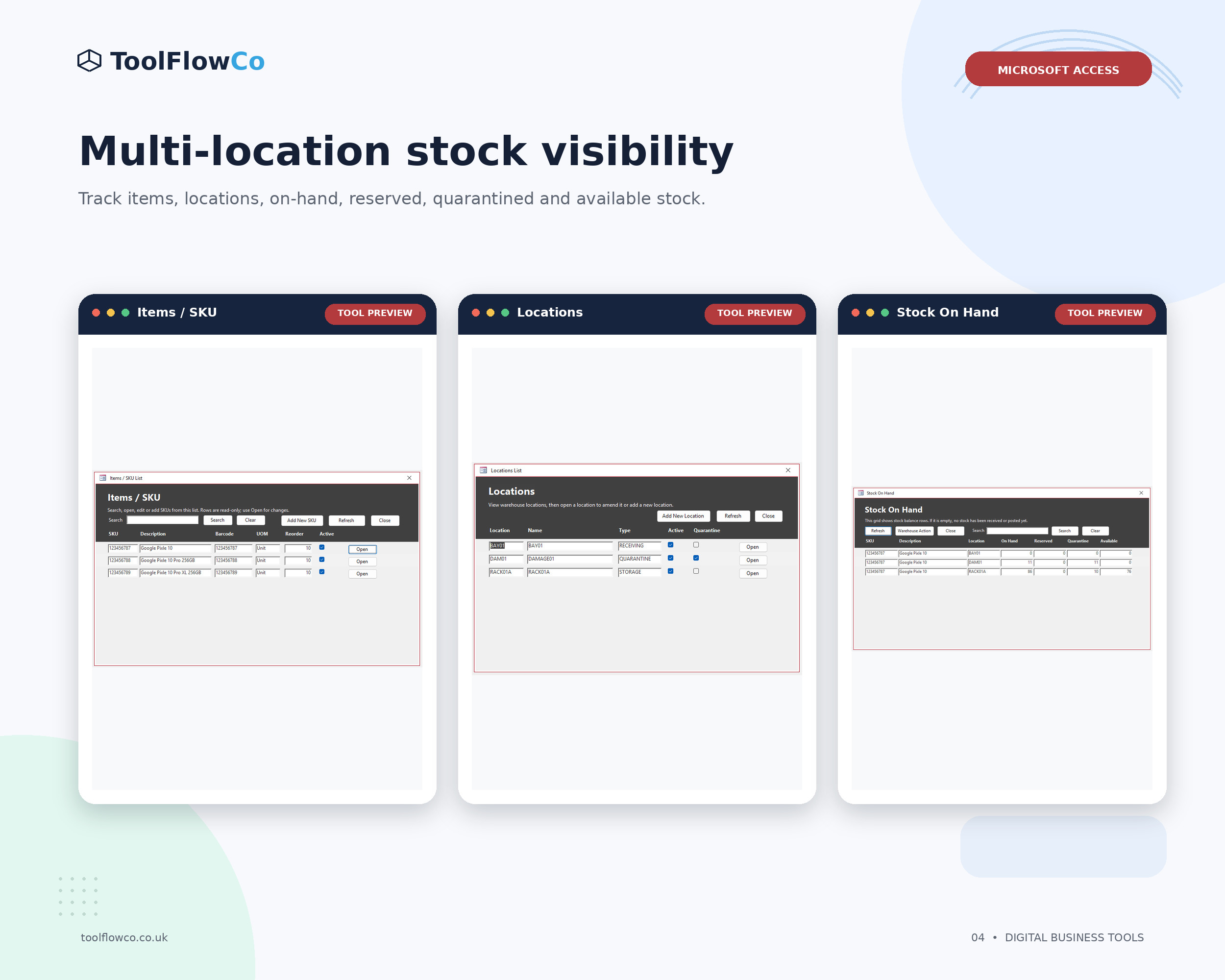Click the STORAGE type field
Image resolution: width=1225 pixels, height=980 pixels.
tap(640, 572)
